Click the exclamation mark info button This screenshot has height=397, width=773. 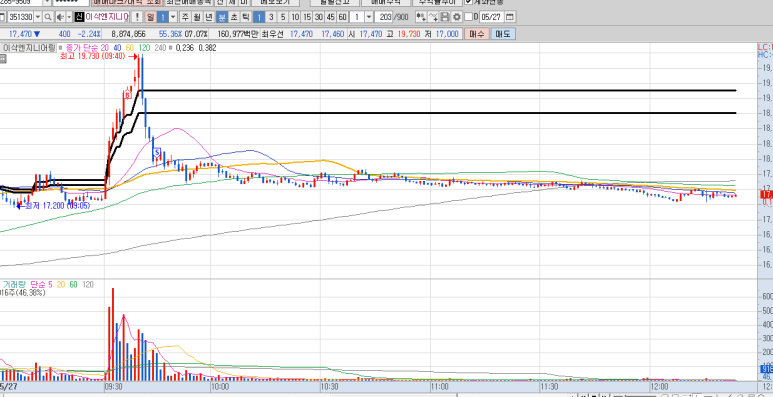click(138, 17)
